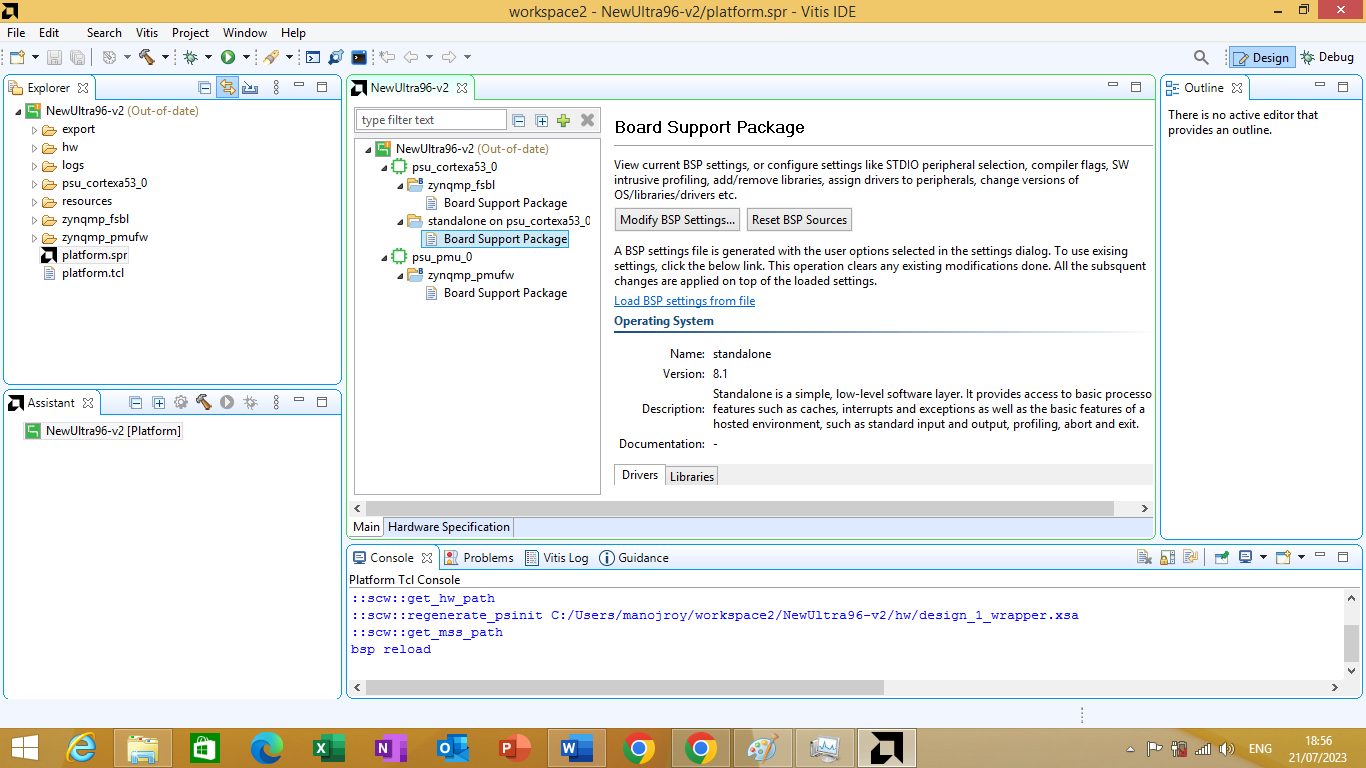Open dropdown next to Run button

(x=246, y=57)
